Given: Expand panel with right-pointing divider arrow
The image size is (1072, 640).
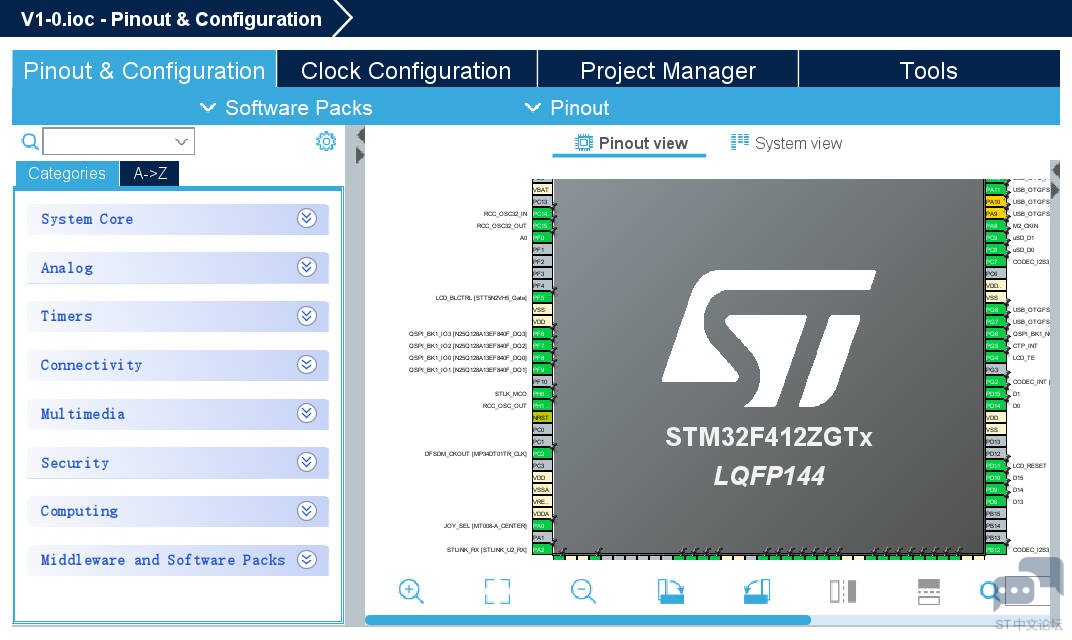Looking at the screenshot, I should [x=360, y=156].
